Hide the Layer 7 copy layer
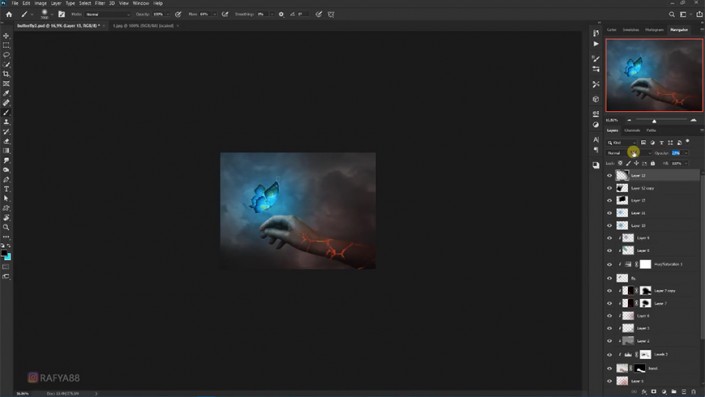The height and width of the screenshot is (397, 705). tap(610, 291)
